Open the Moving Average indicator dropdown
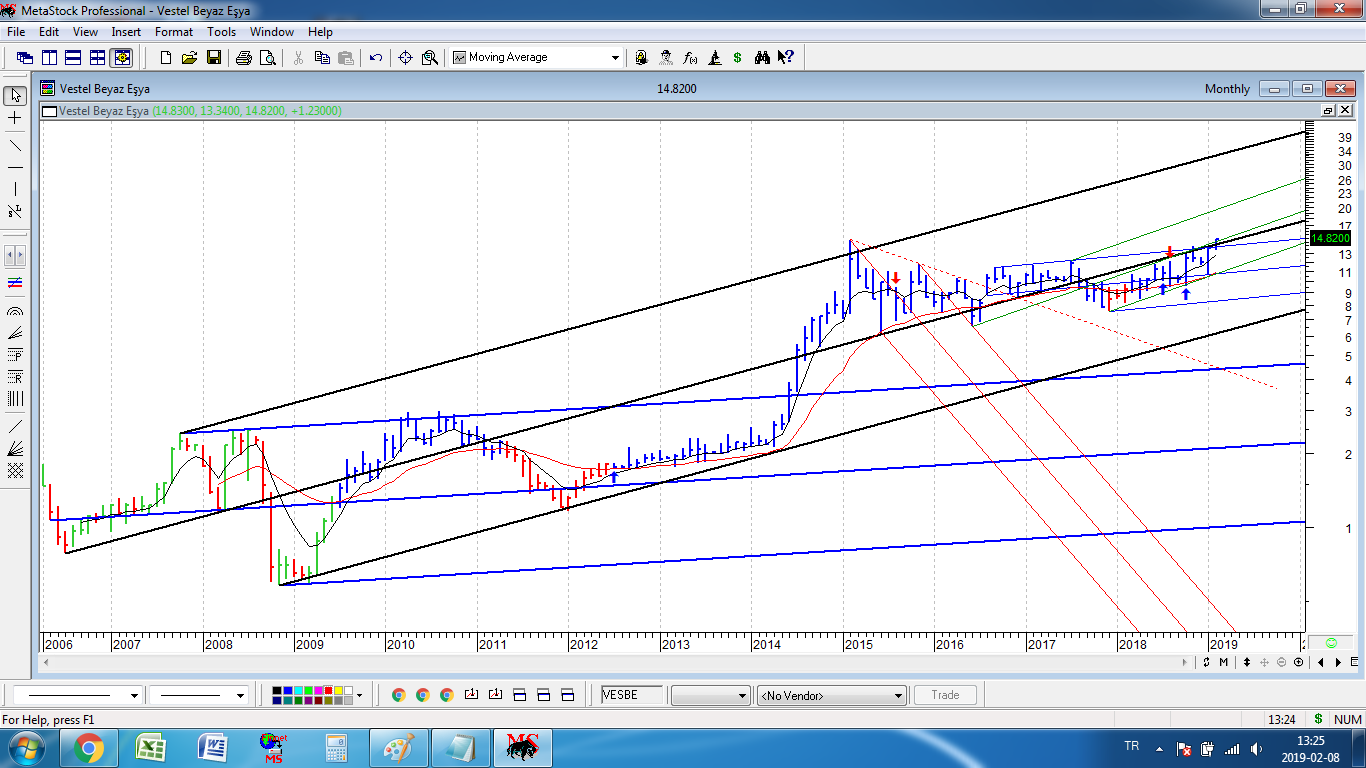This screenshot has height=768, width=1366. (615, 58)
